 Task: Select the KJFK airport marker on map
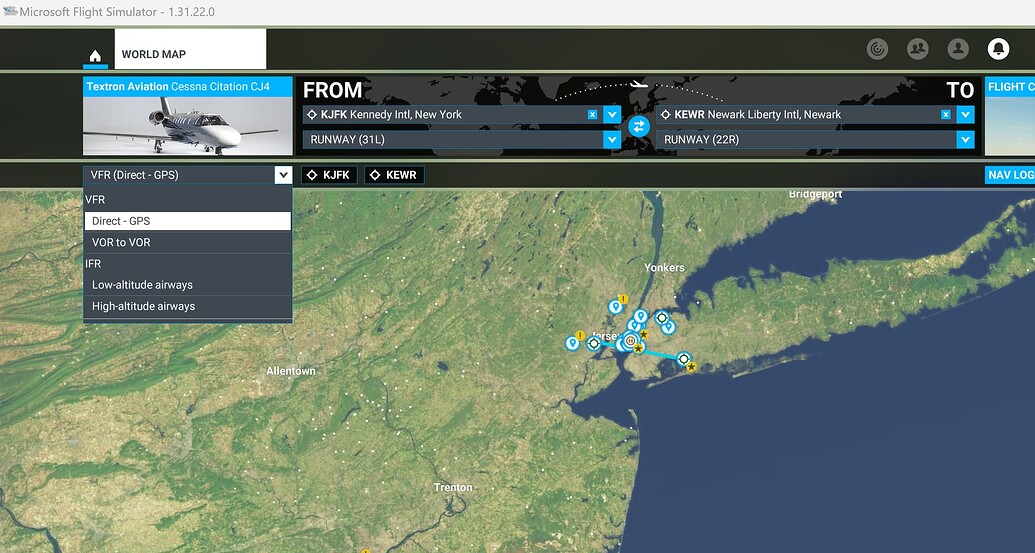[684, 359]
